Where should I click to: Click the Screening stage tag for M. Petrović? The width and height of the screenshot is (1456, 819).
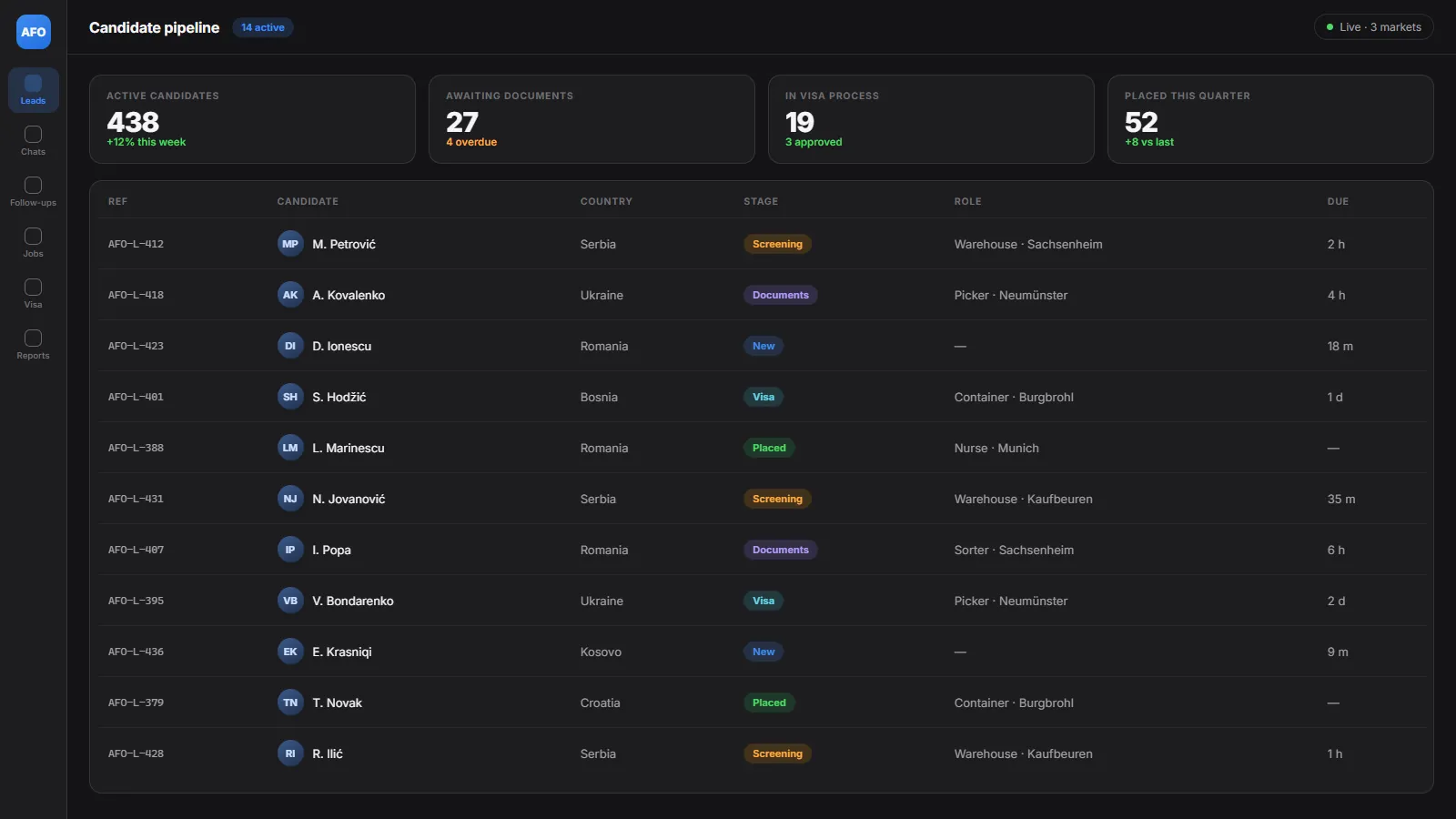tap(777, 244)
